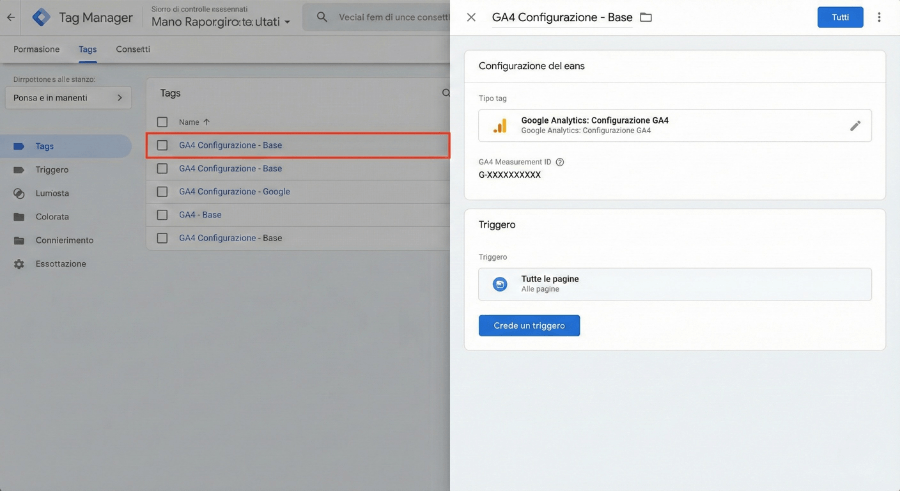Open Colorata in the left sidebar
The image size is (900, 491).
[52, 217]
